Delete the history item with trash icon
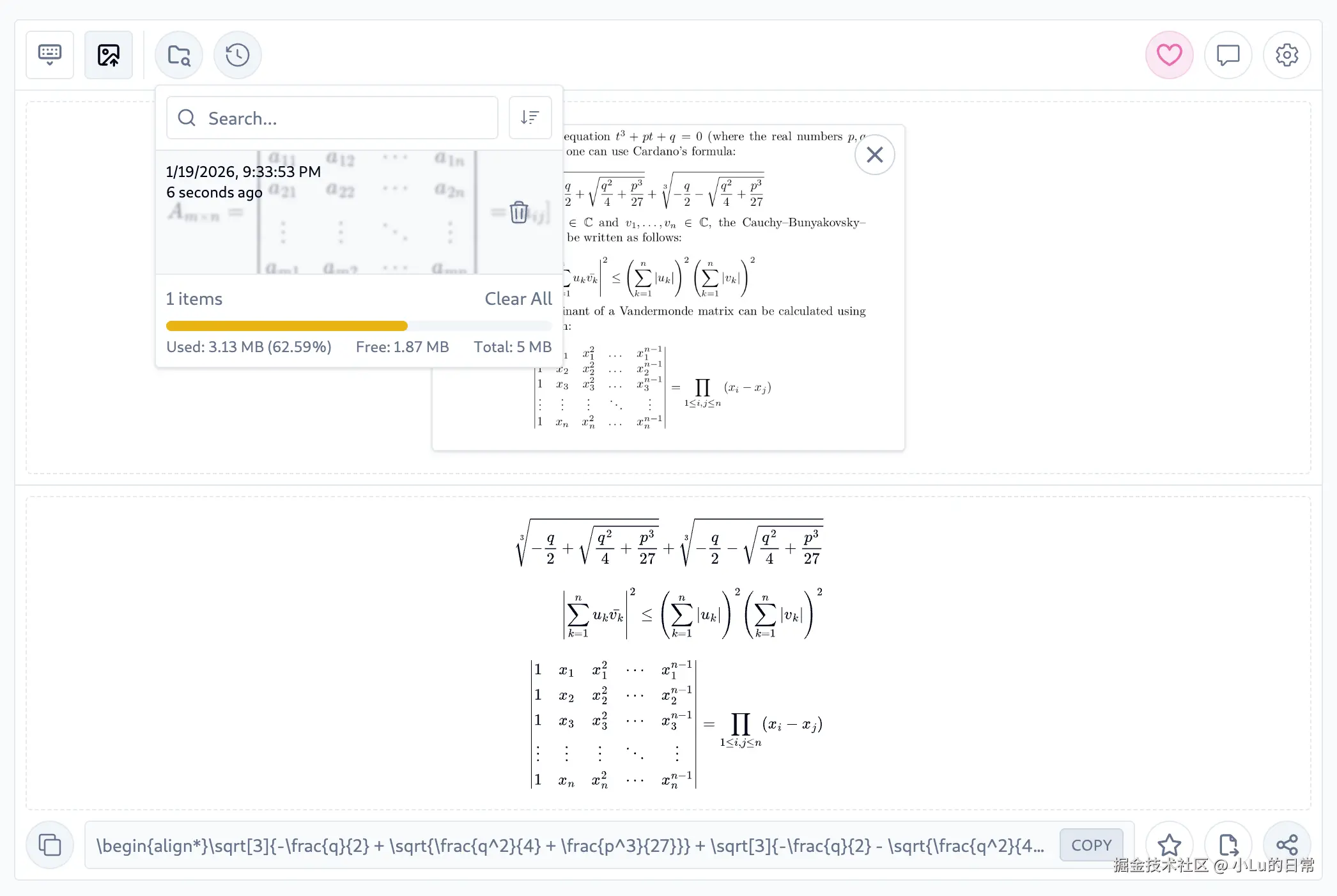The width and height of the screenshot is (1337, 896). [x=519, y=212]
